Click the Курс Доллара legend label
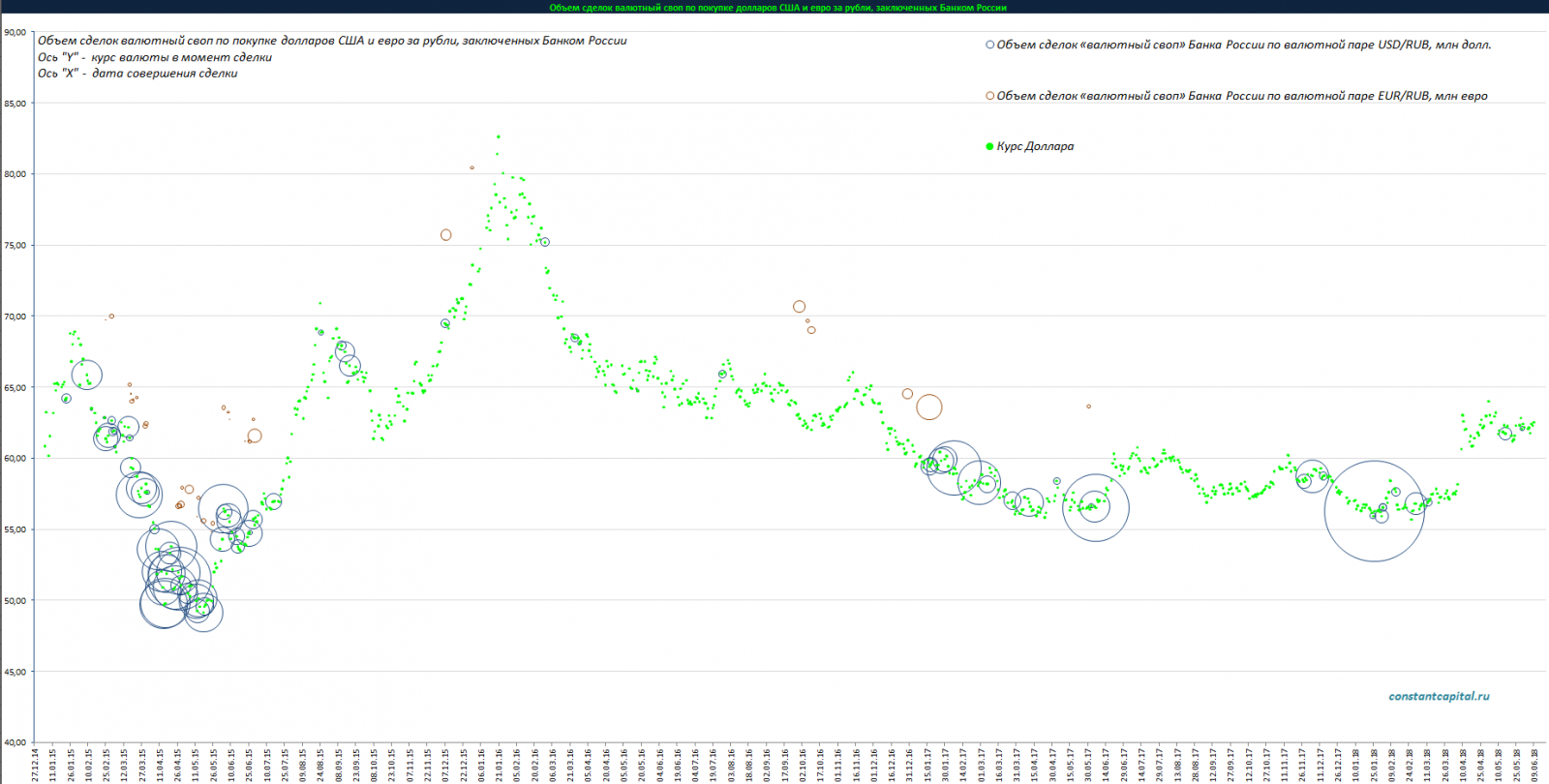The height and width of the screenshot is (784, 1549). coord(1035,147)
